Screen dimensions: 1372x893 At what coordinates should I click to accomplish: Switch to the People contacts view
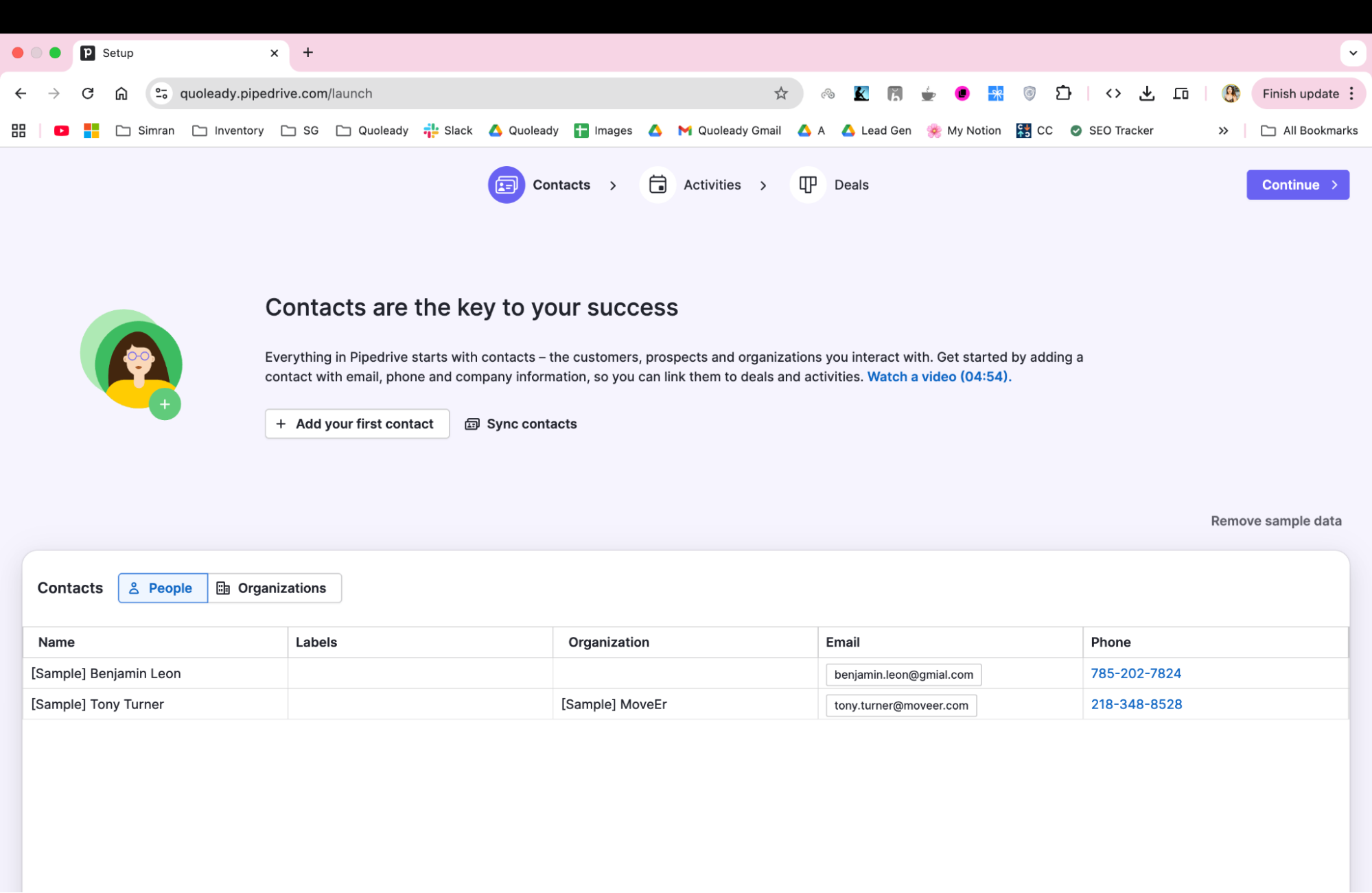click(162, 588)
